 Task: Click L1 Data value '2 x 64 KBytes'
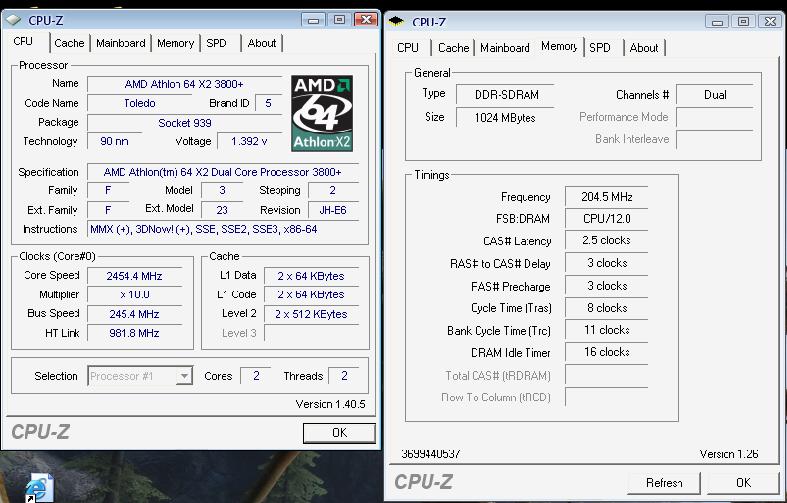pos(311,276)
